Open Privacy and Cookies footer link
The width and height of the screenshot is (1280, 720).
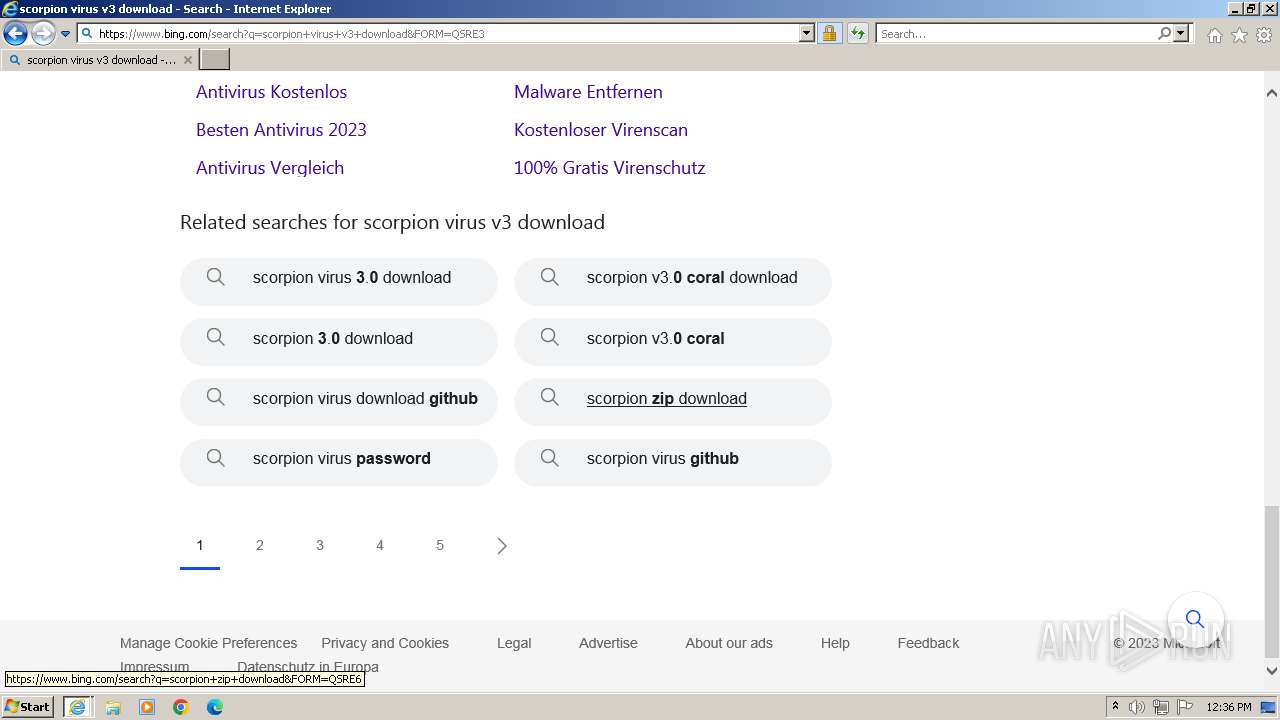point(385,643)
